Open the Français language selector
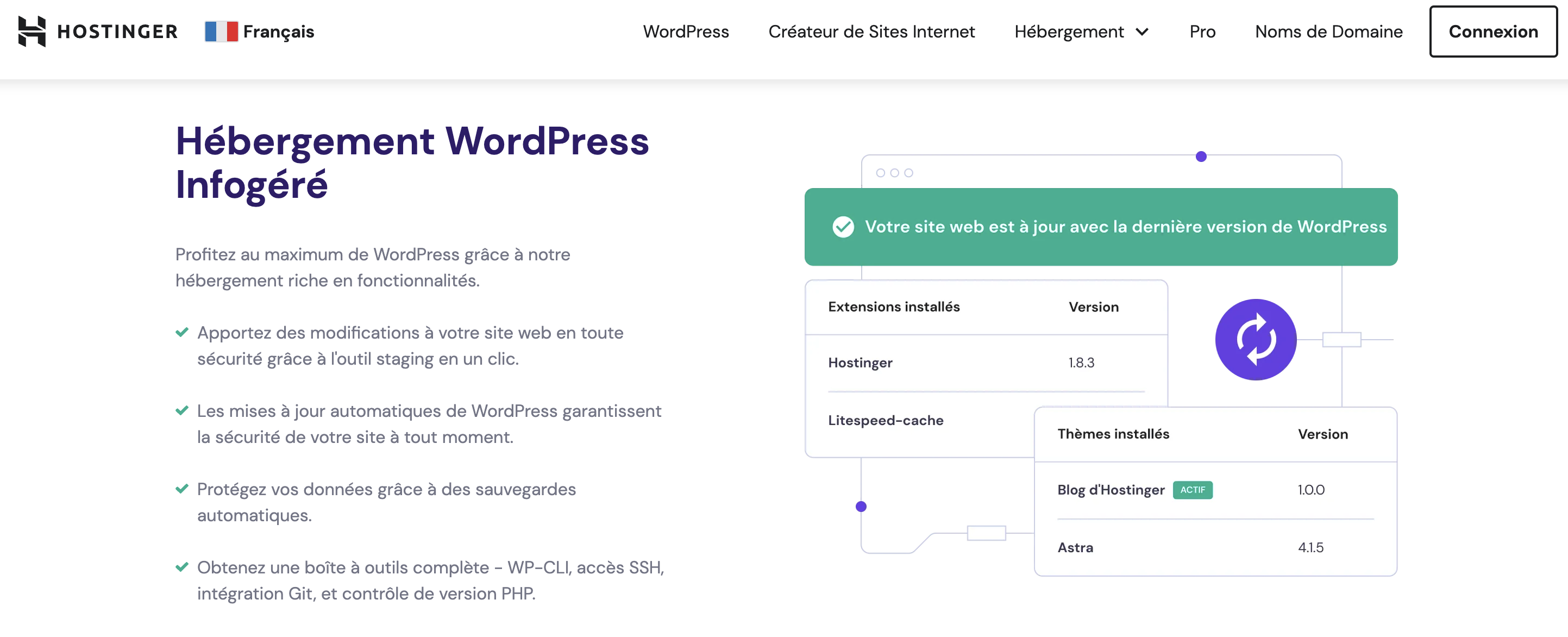The height and width of the screenshot is (637, 1568). pyautogui.click(x=259, y=31)
